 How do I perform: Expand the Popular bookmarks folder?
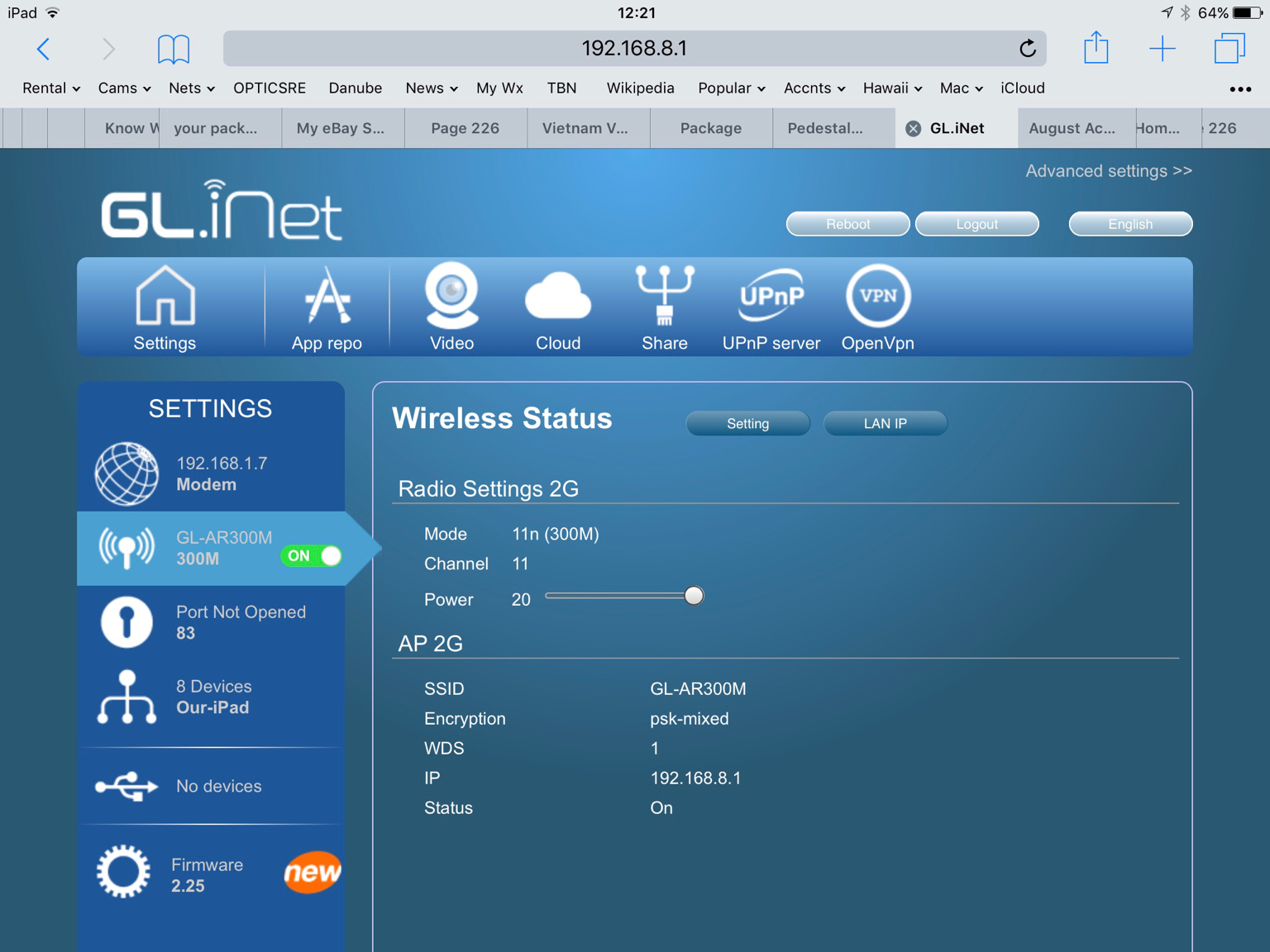tap(732, 88)
